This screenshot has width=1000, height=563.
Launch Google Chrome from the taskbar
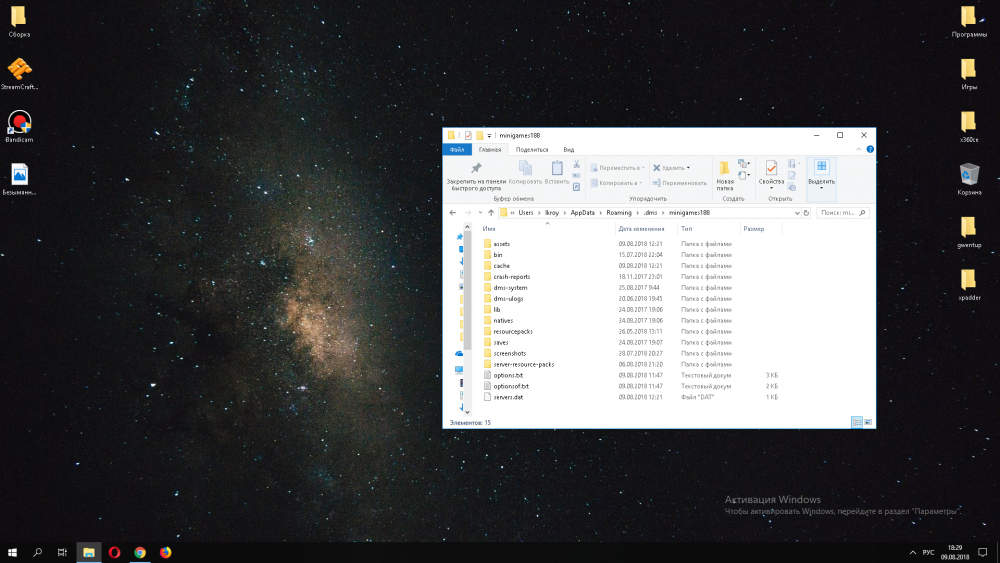tap(140, 552)
